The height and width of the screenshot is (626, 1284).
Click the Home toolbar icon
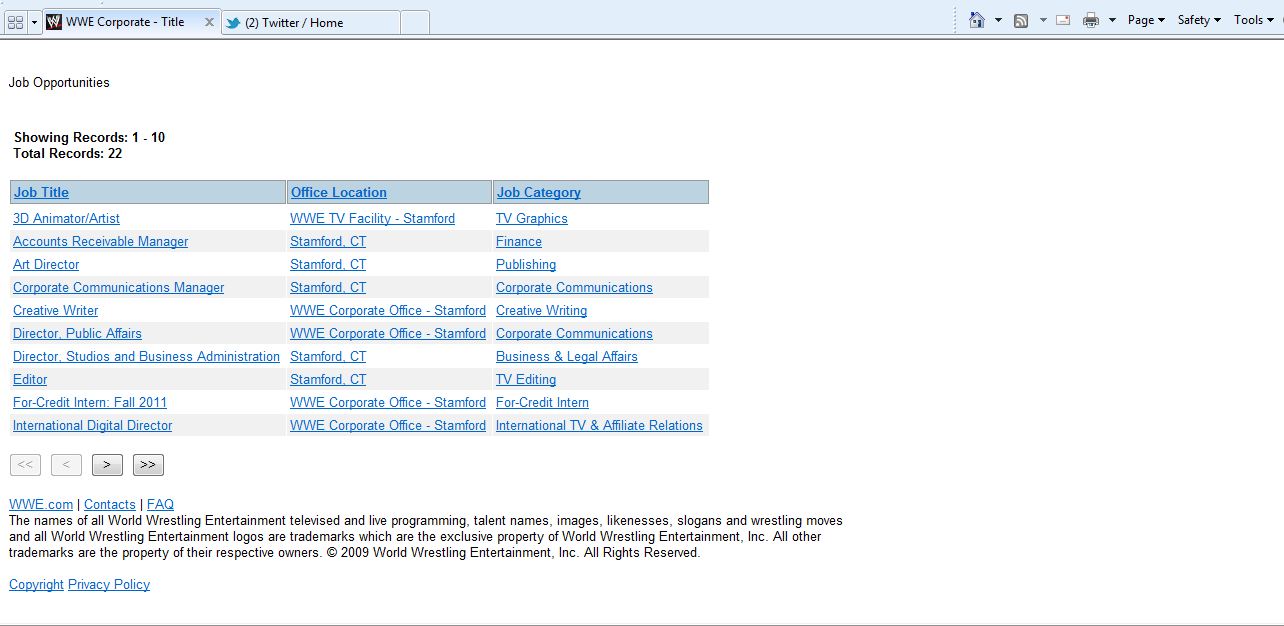977,20
